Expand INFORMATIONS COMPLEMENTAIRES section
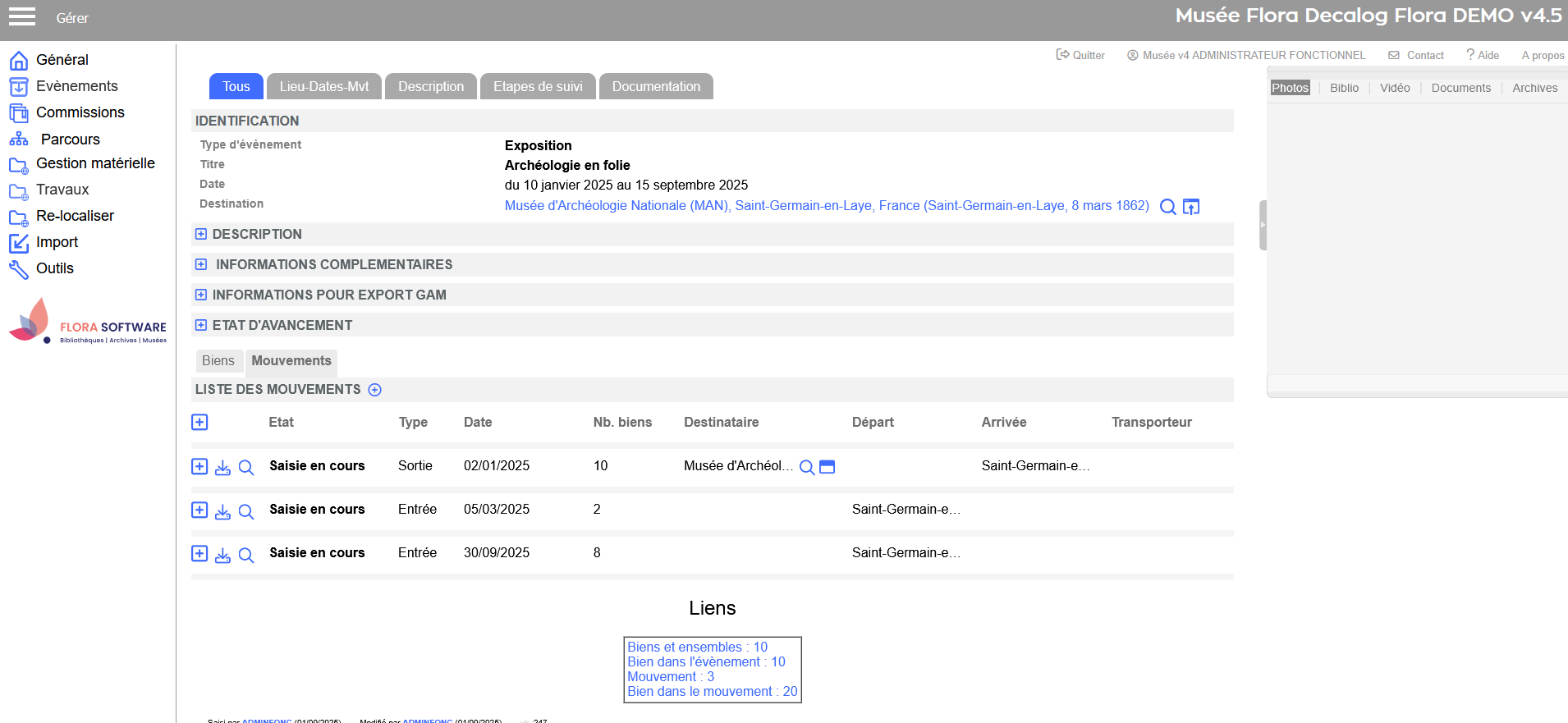The height and width of the screenshot is (723, 1568). [x=201, y=265]
